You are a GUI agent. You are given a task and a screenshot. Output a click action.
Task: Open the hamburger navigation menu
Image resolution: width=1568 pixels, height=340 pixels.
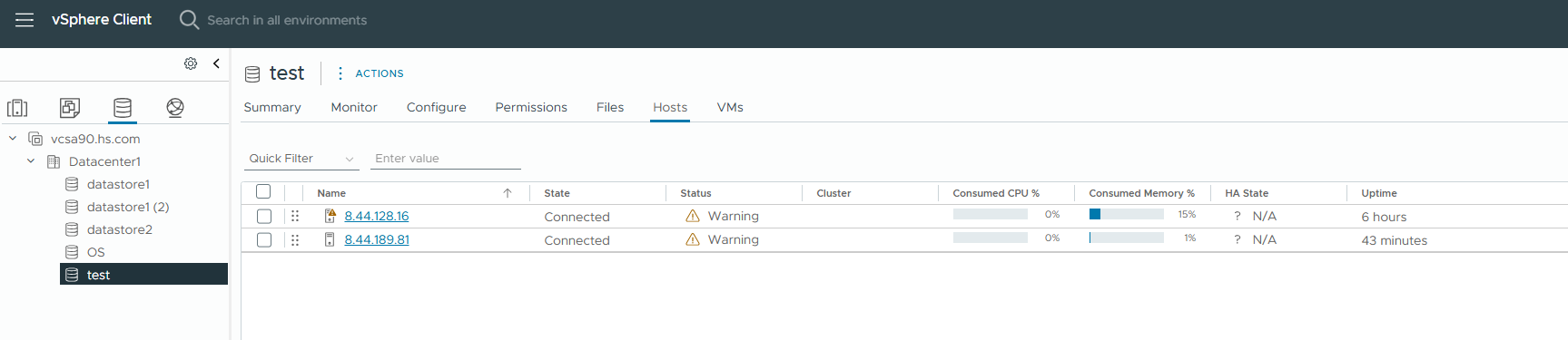click(25, 20)
